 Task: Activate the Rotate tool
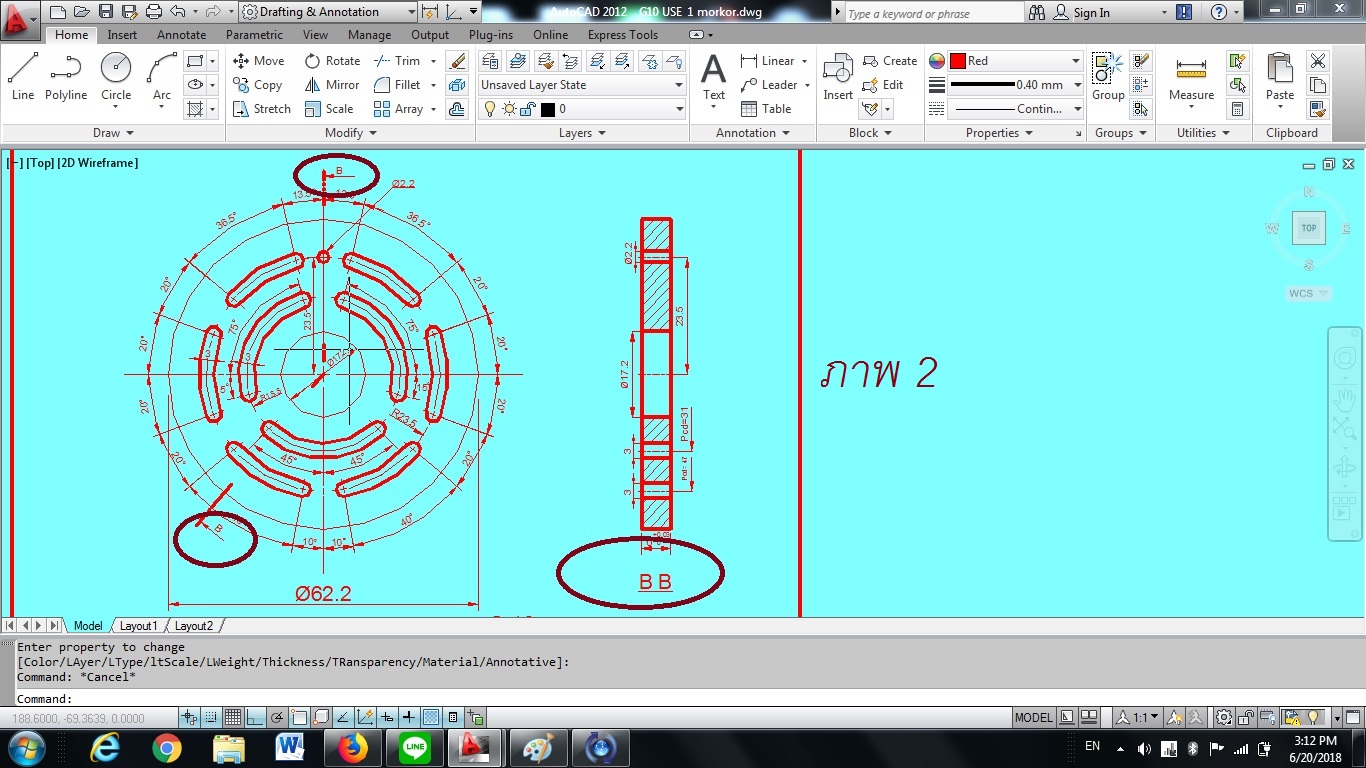tap(332, 61)
